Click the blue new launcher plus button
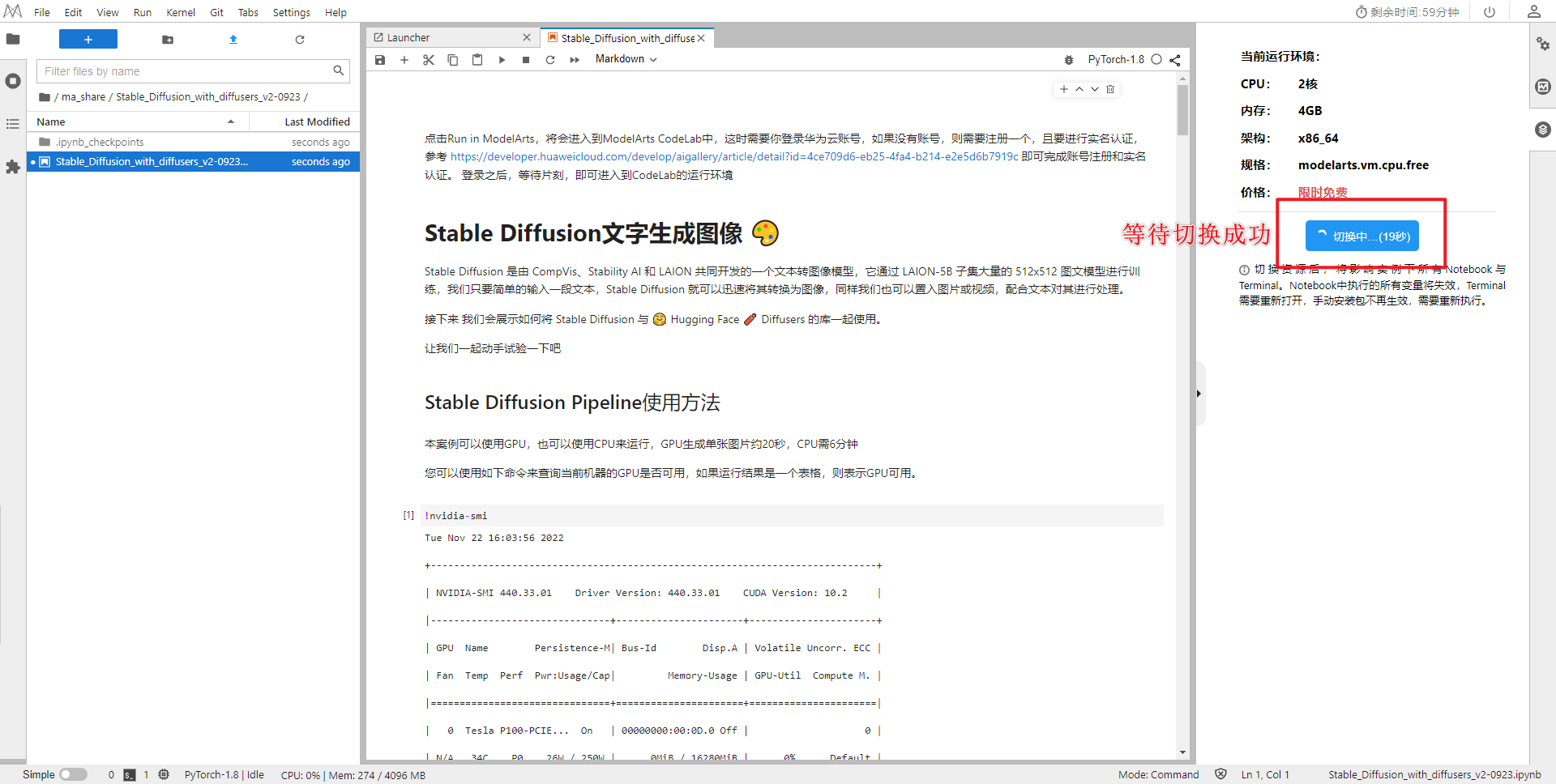The height and width of the screenshot is (784, 1556). (x=88, y=39)
